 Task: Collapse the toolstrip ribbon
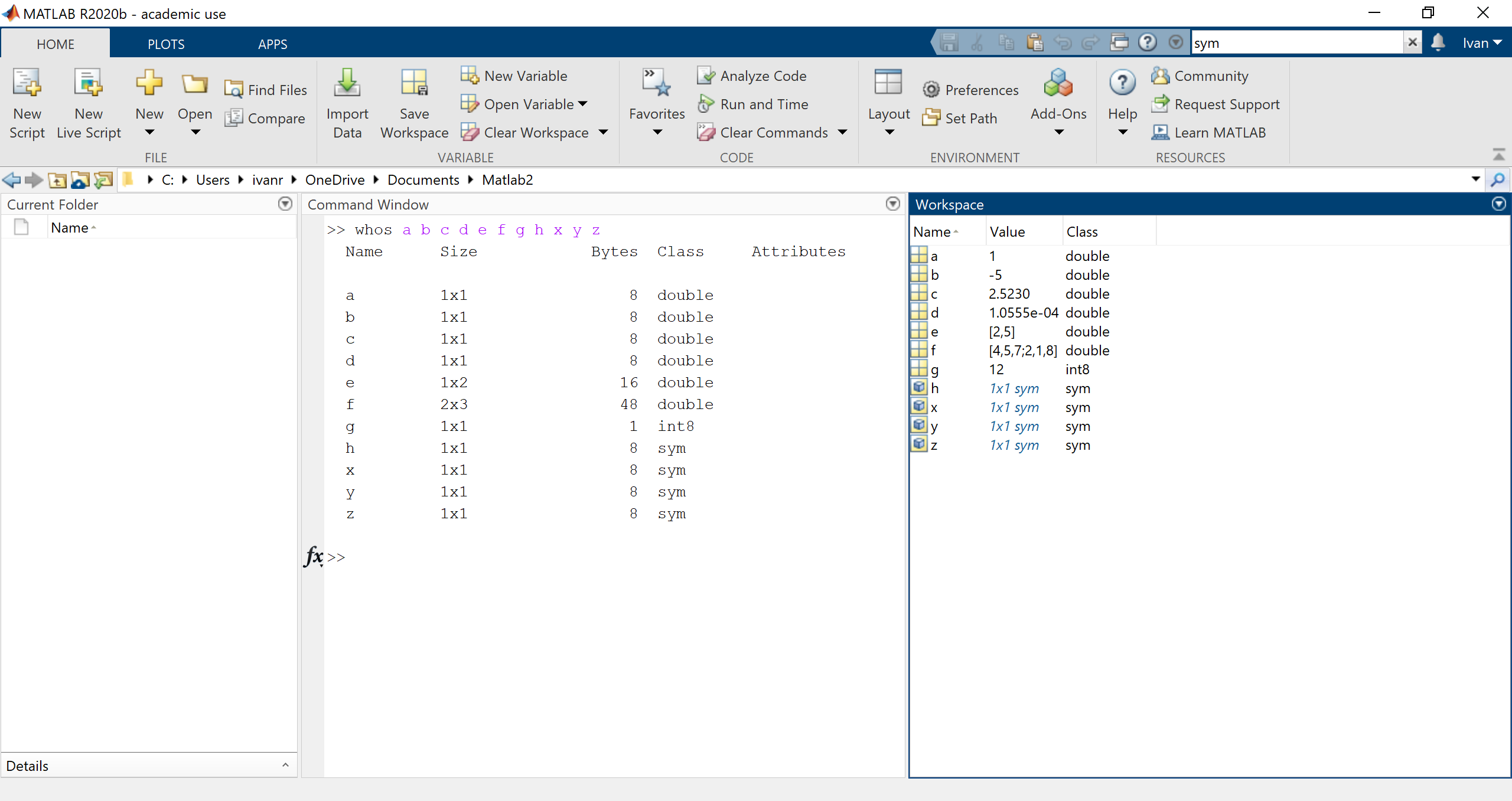point(1499,155)
